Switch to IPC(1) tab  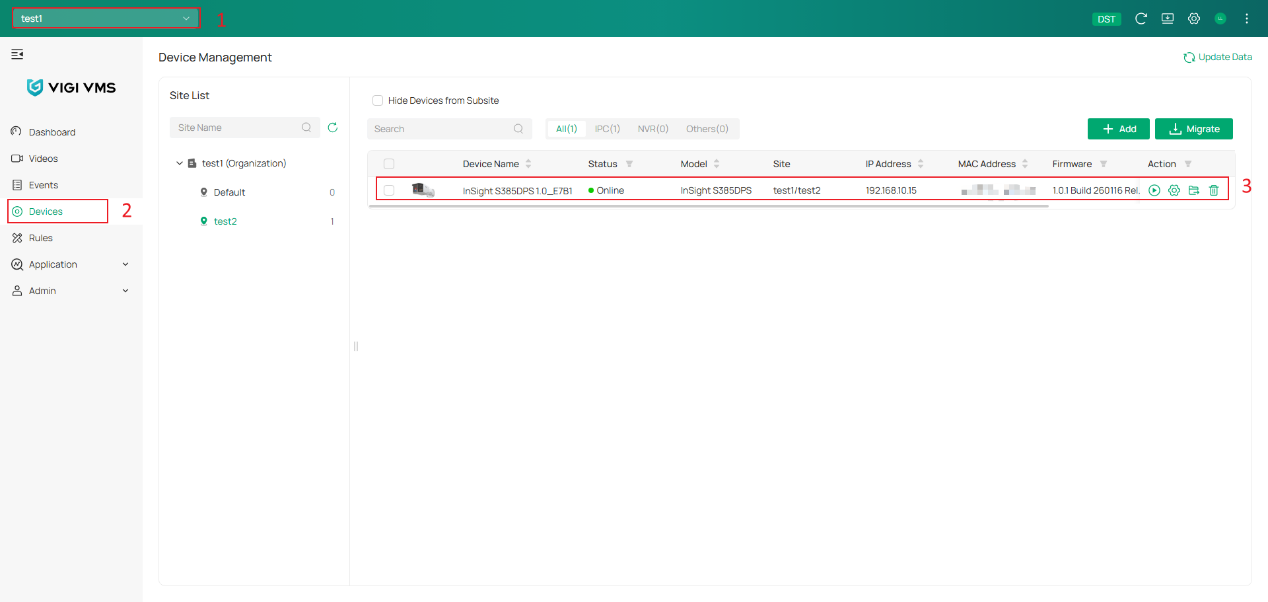click(x=608, y=129)
